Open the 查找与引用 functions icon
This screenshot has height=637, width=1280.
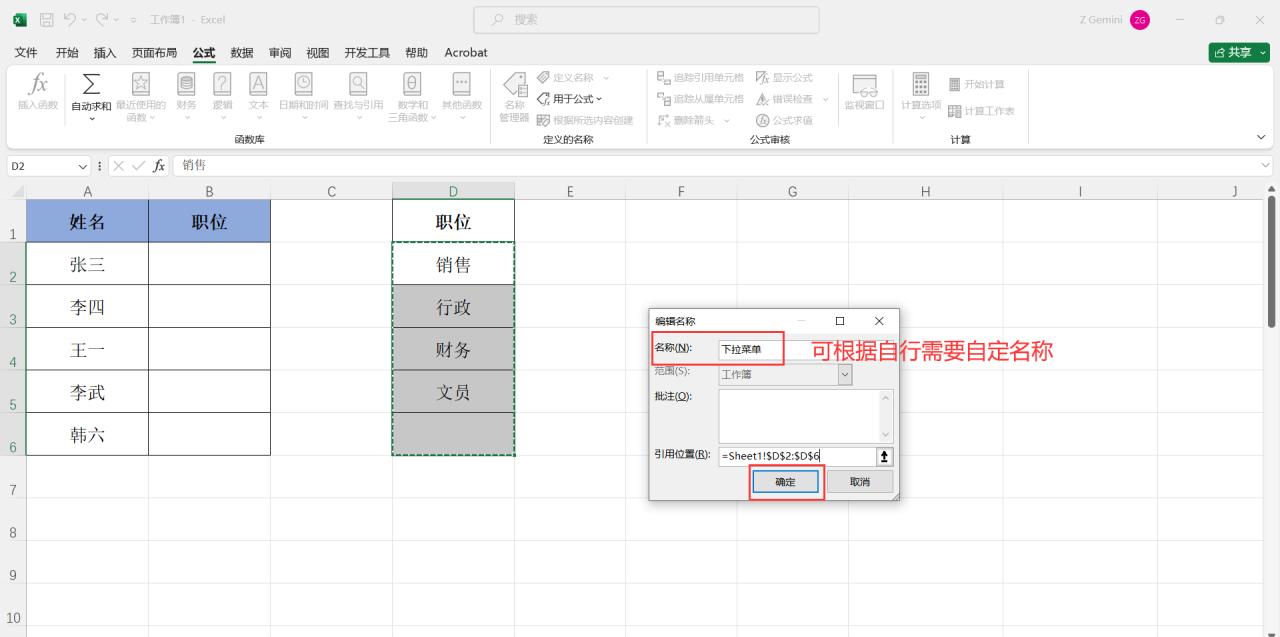(x=357, y=85)
